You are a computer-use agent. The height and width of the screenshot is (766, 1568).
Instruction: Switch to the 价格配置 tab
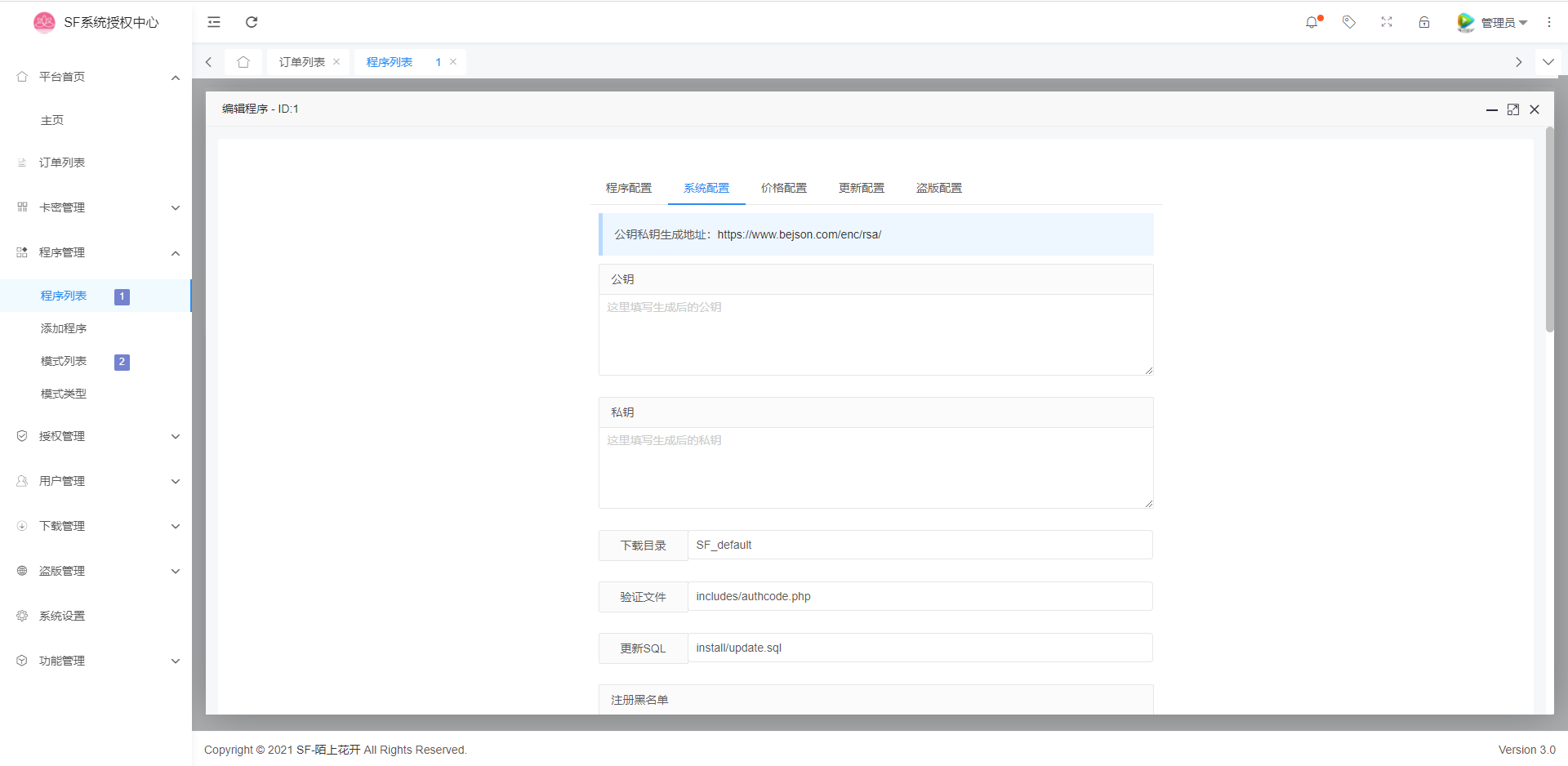point(783,188)
